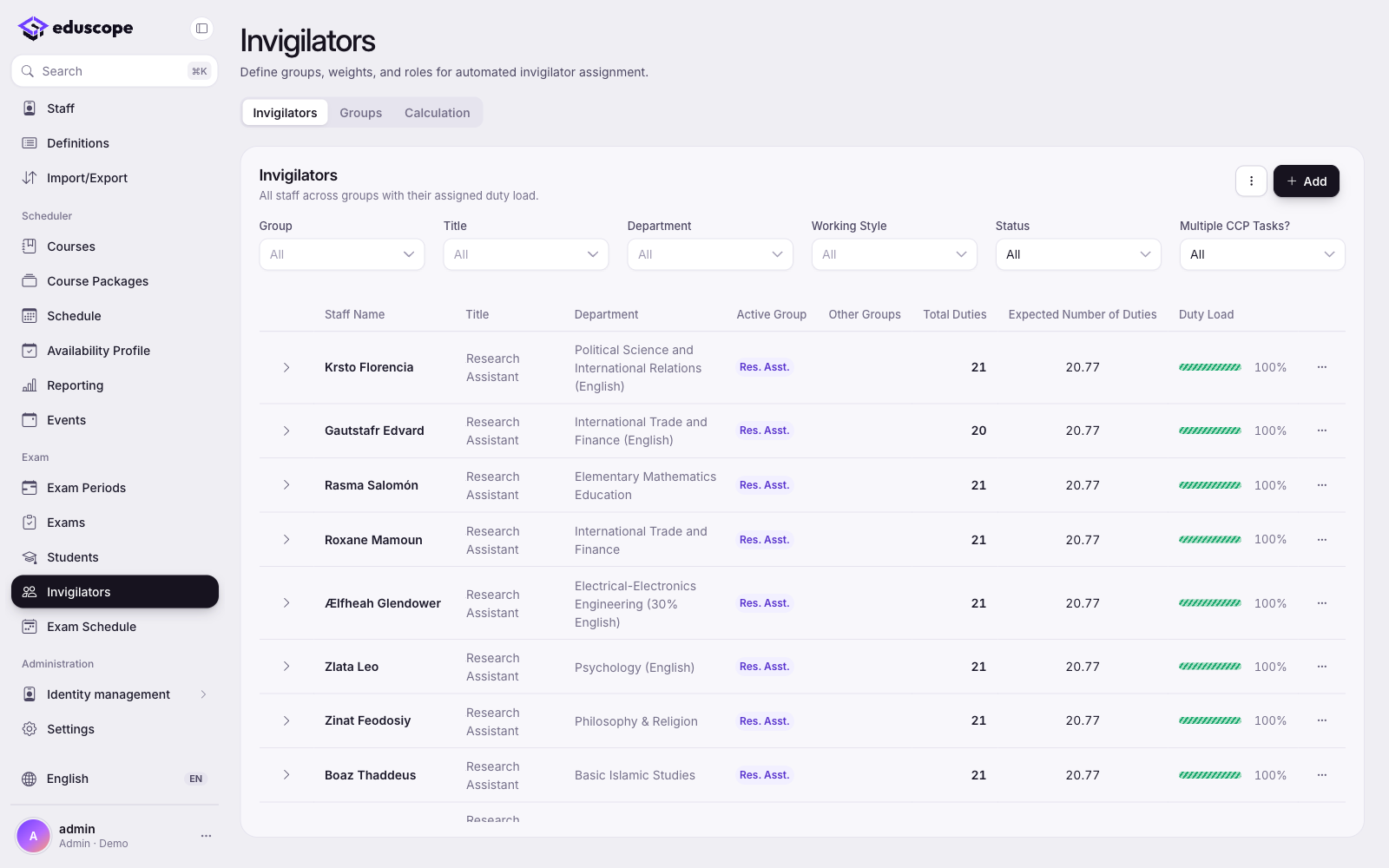Click the duty load bar for Zinat Feodosiy
The image size is (1389, 868).
point(1209,720)
